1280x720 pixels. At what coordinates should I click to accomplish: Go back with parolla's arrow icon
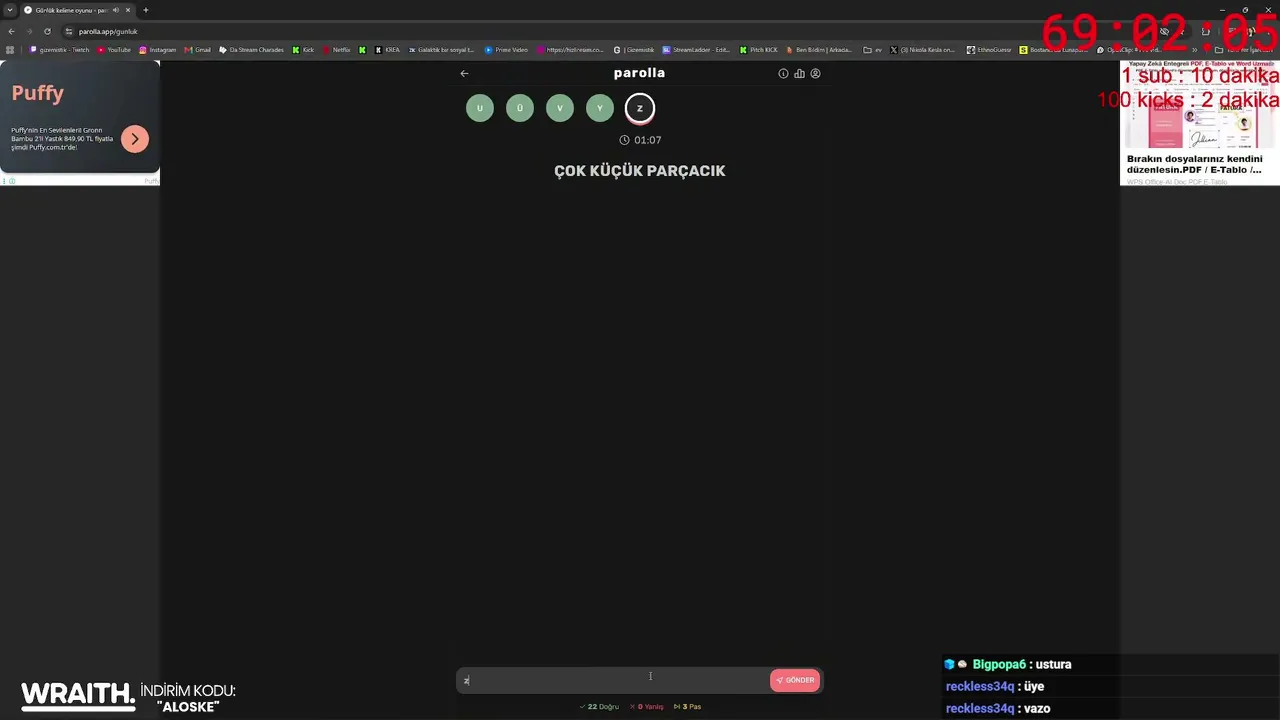coord(464,73)
